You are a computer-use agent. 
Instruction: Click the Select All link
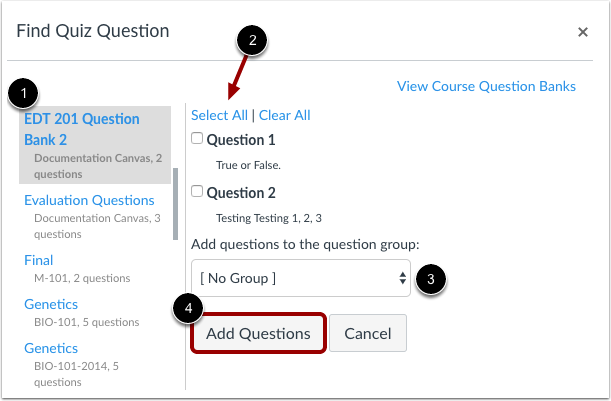click(219, 115)
